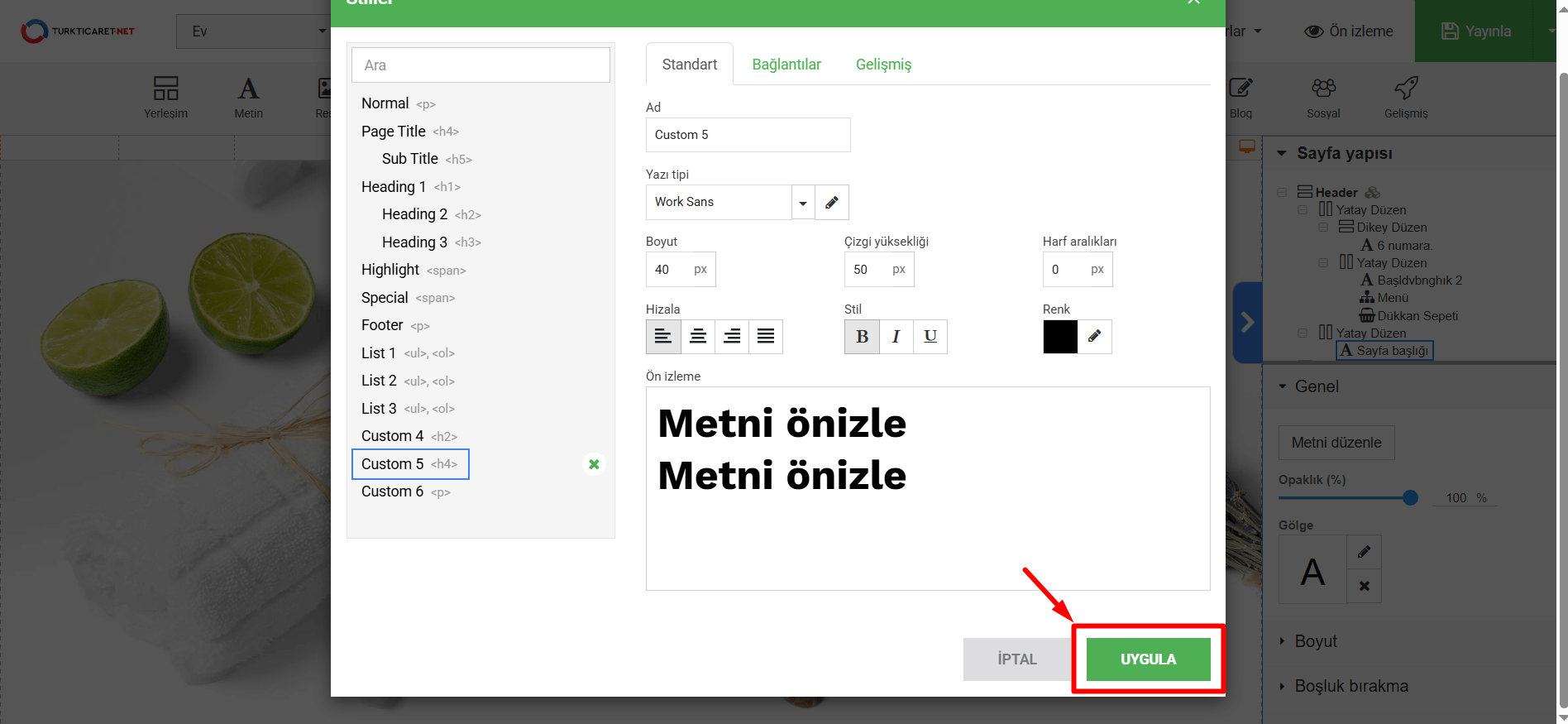Viewport: 1568px width, 724px height.
Task: Click the font edit pencil icon
Action: point(832,203)
